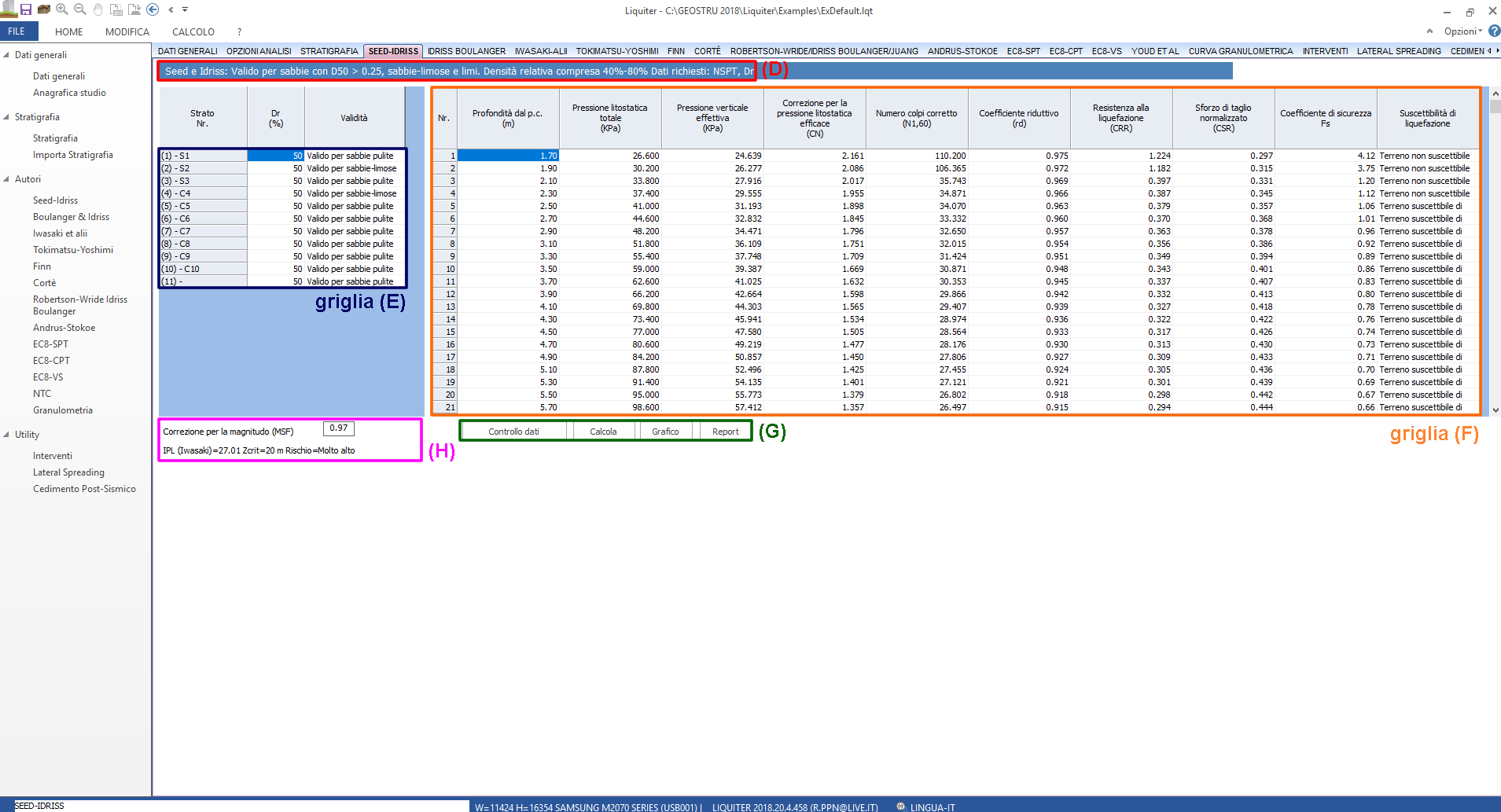
Task: Click the results grid scroll down arrow
Action: point(1495,410)
